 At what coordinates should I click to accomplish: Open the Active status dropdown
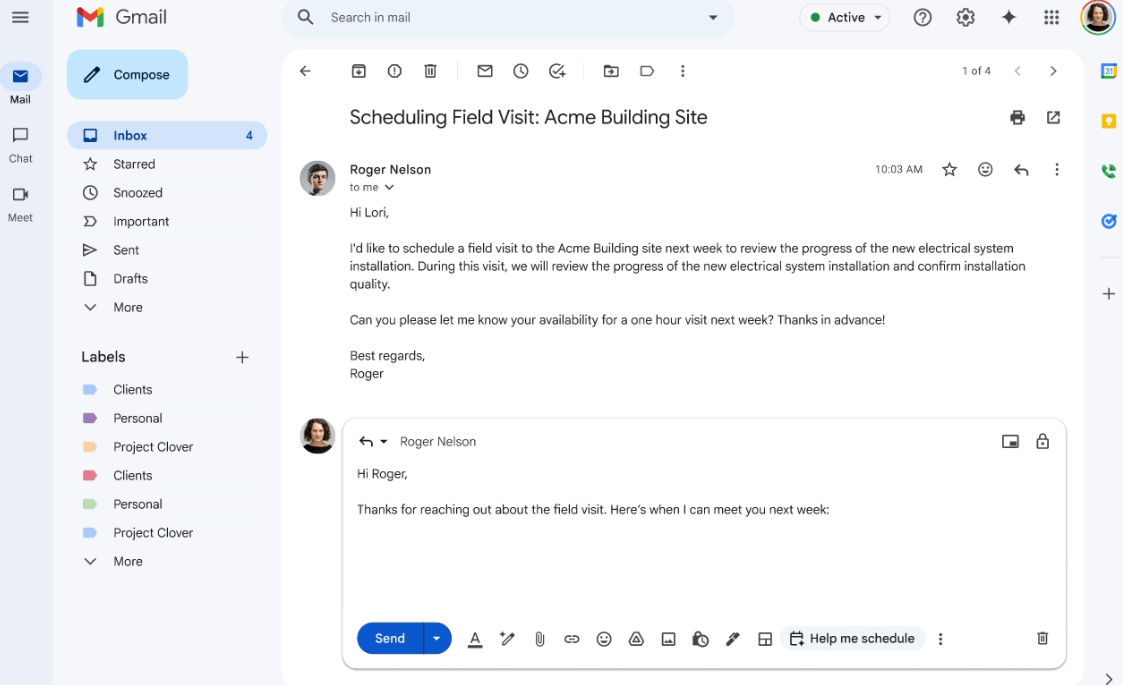(845, 18)
